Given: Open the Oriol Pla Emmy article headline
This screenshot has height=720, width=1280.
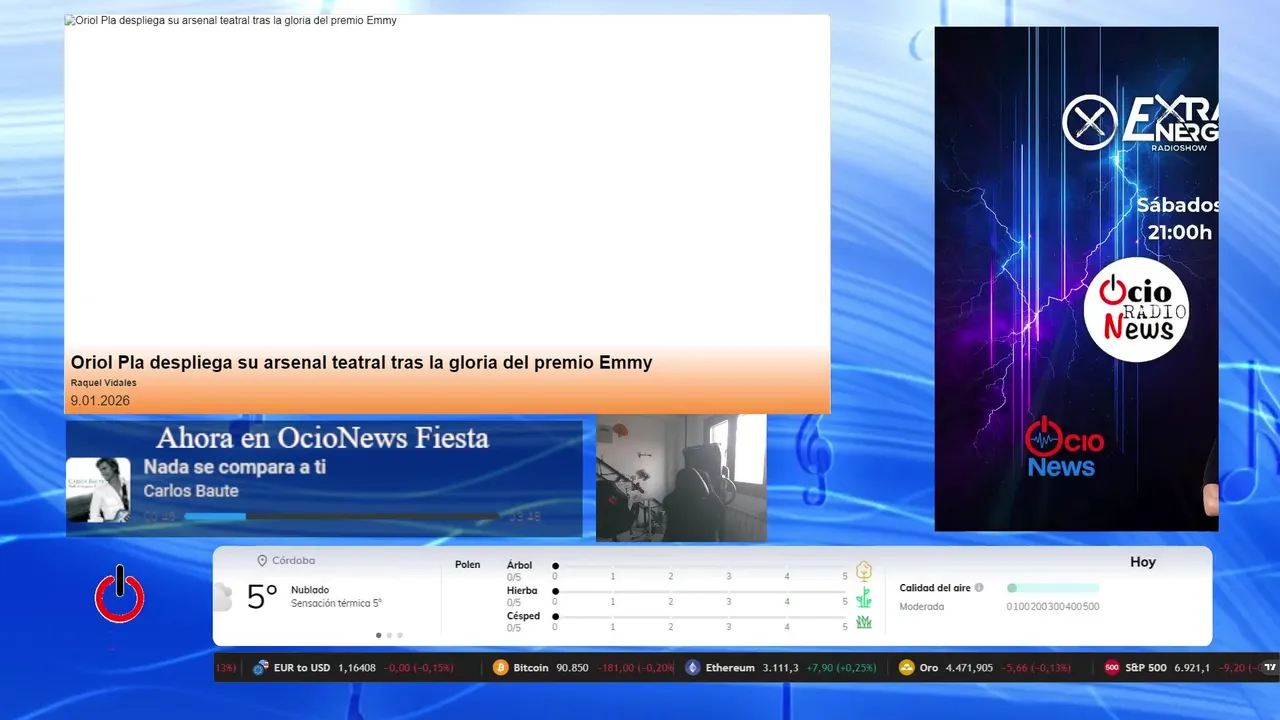Looking at the screenshot, I should pyautogui.click(x=361, y=363).
